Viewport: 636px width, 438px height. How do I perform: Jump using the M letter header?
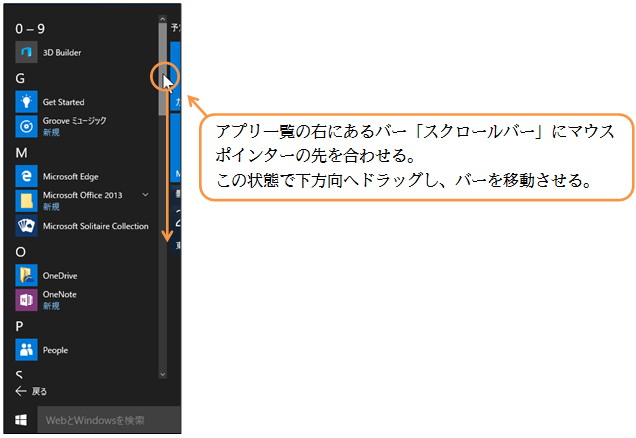(21, 152)
